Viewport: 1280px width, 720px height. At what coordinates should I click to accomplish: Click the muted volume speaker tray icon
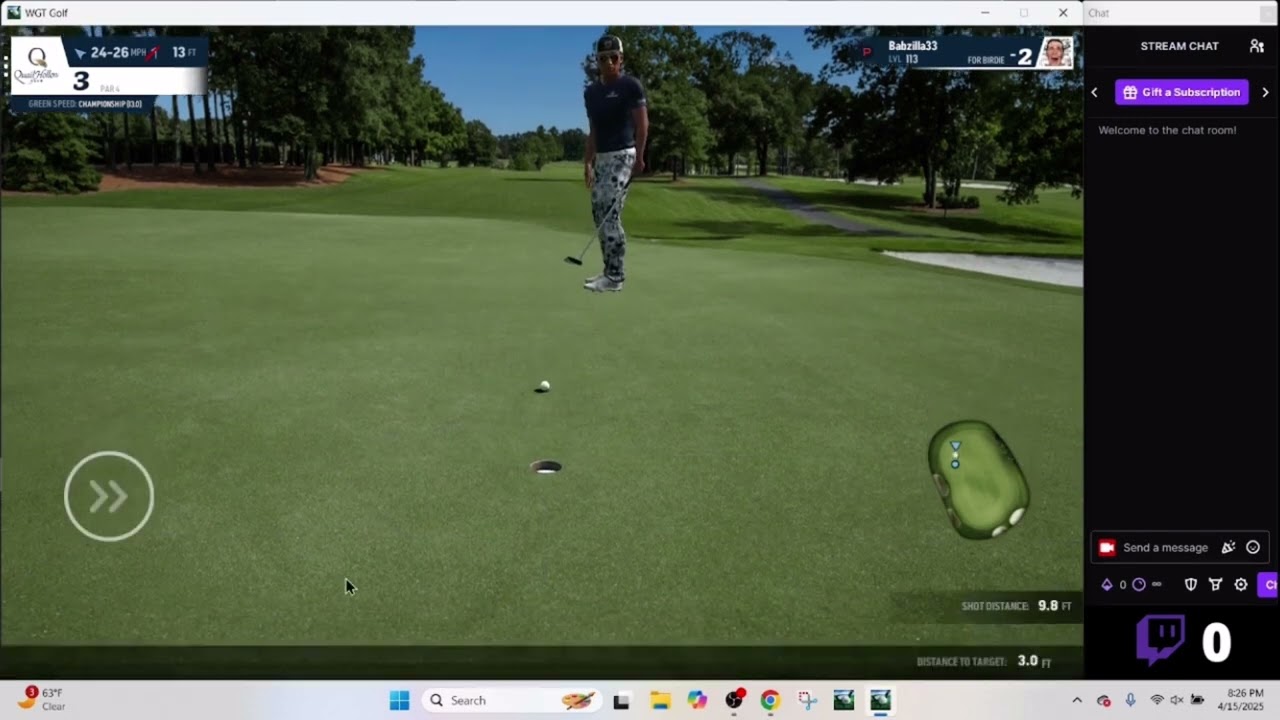[1177, 700]
